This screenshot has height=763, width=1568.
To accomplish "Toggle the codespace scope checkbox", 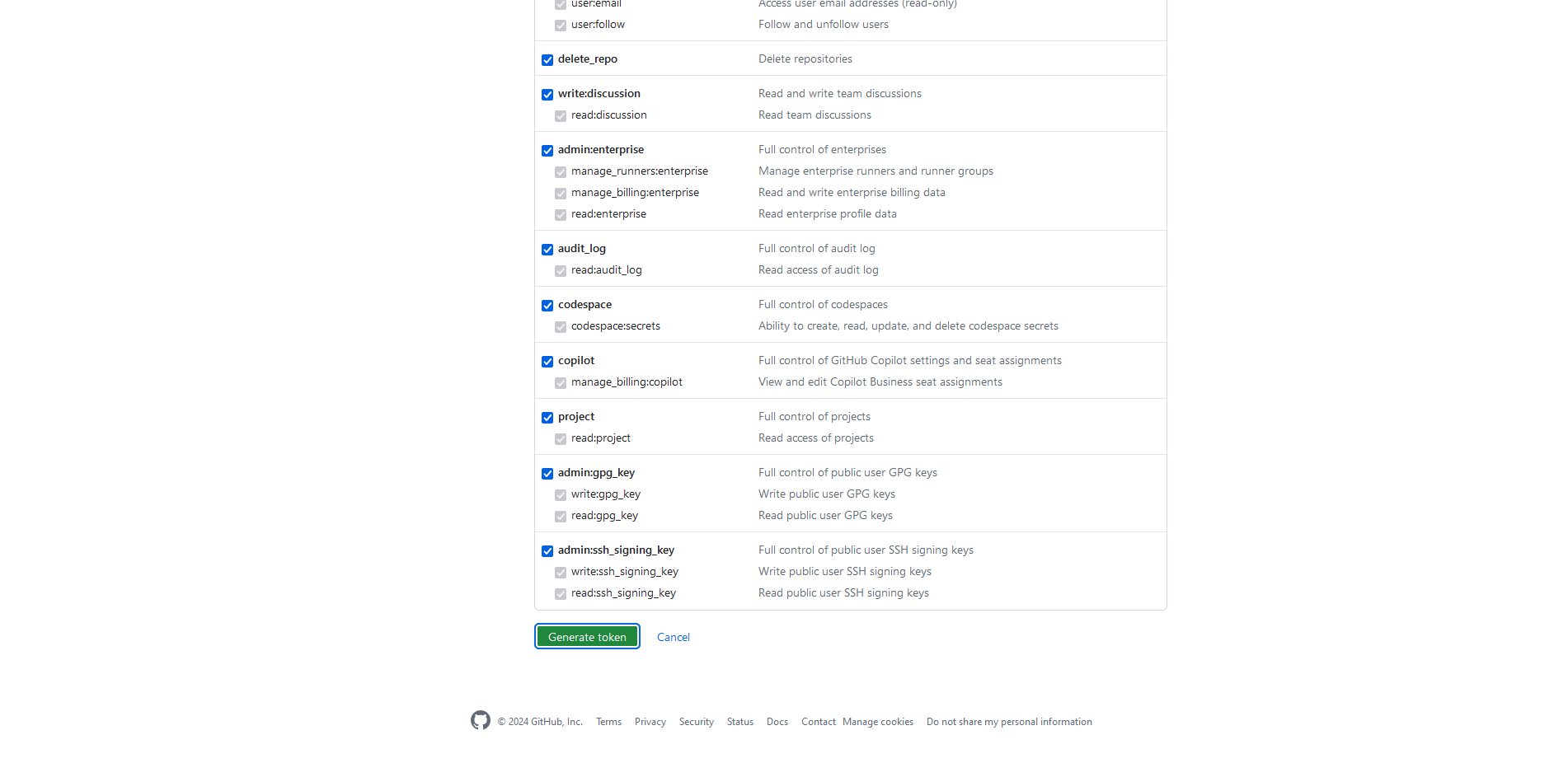I will [547, 306].
